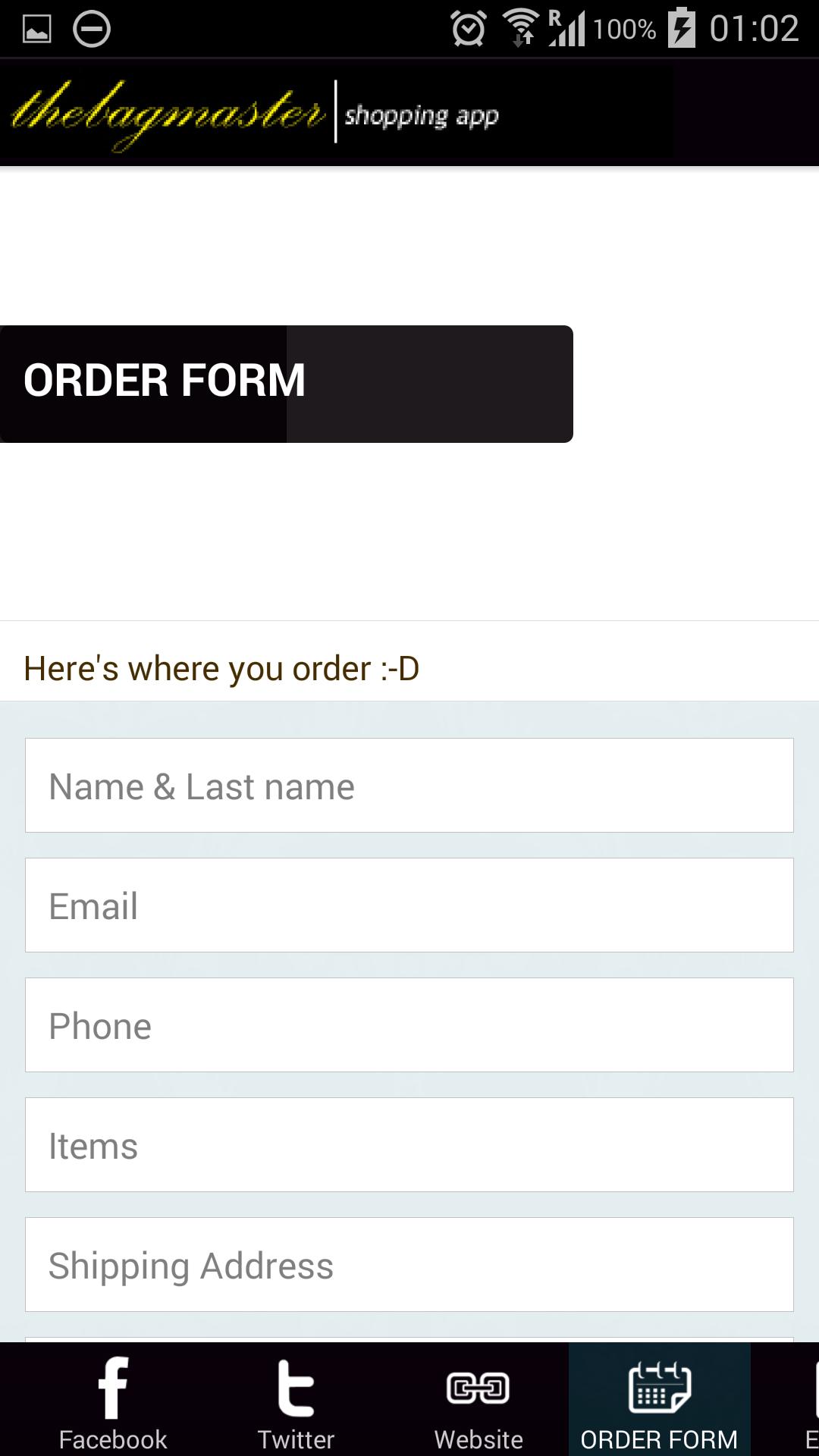Tap the Website chain-link icon

pyautogui.click(x=478, y=1392)
